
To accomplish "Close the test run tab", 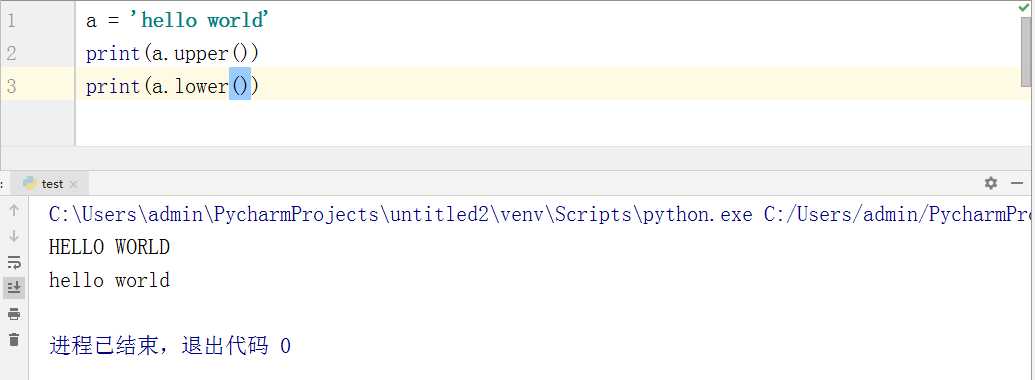I will (73, 184).
